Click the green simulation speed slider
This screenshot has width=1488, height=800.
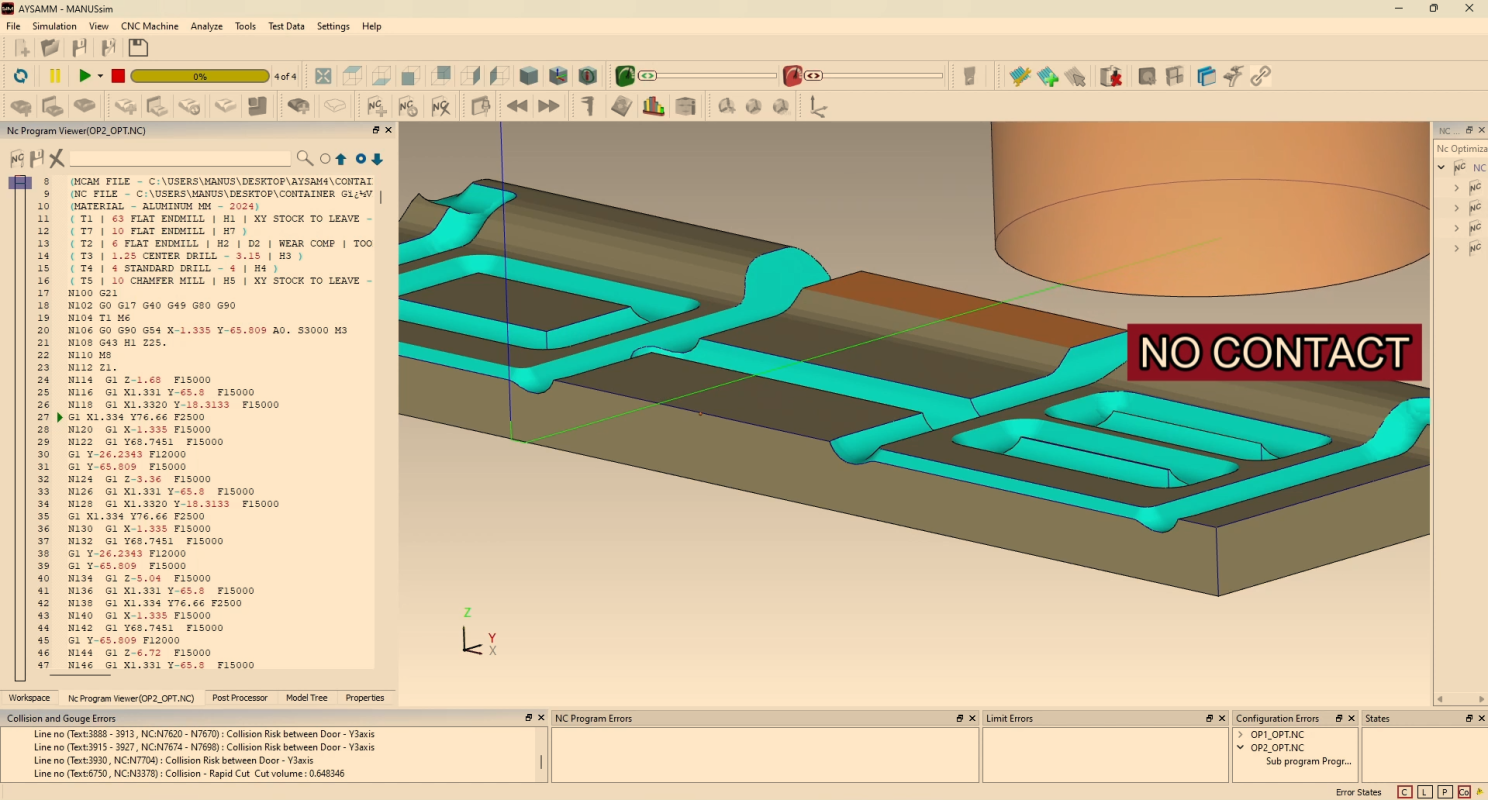[x=648, y=76]
